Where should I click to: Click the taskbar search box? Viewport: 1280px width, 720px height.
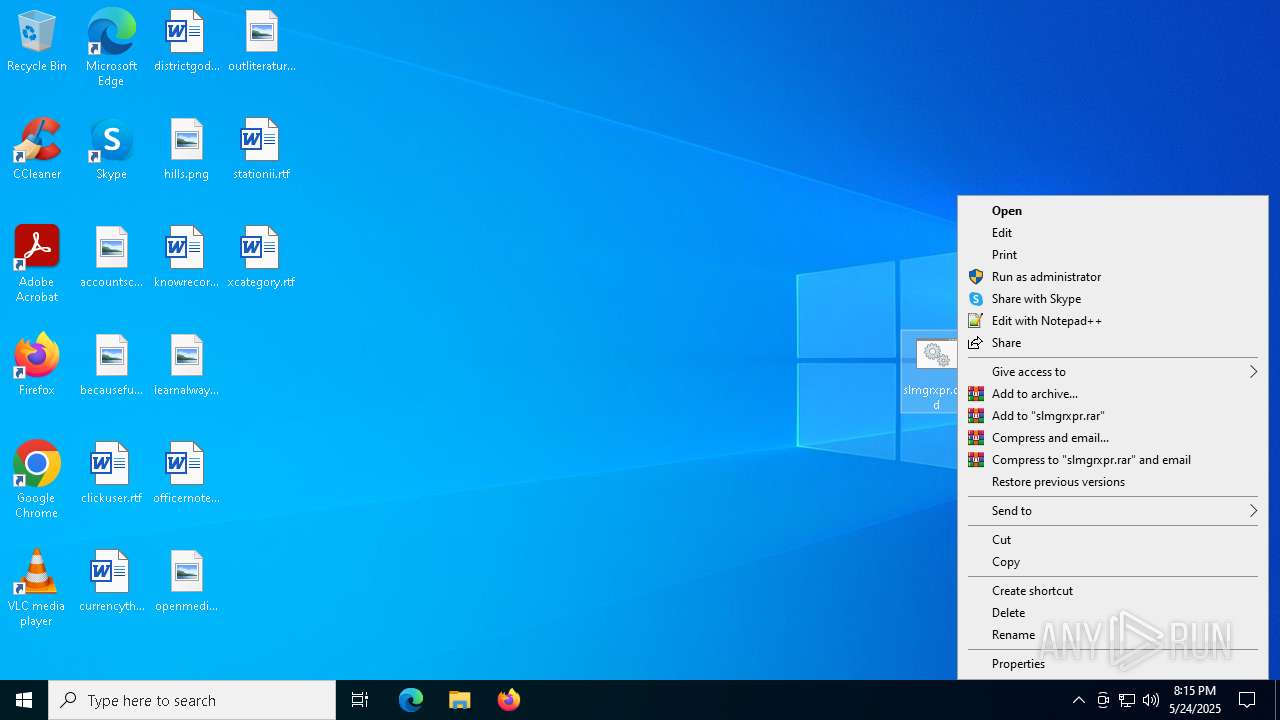[x=192, y=700]
